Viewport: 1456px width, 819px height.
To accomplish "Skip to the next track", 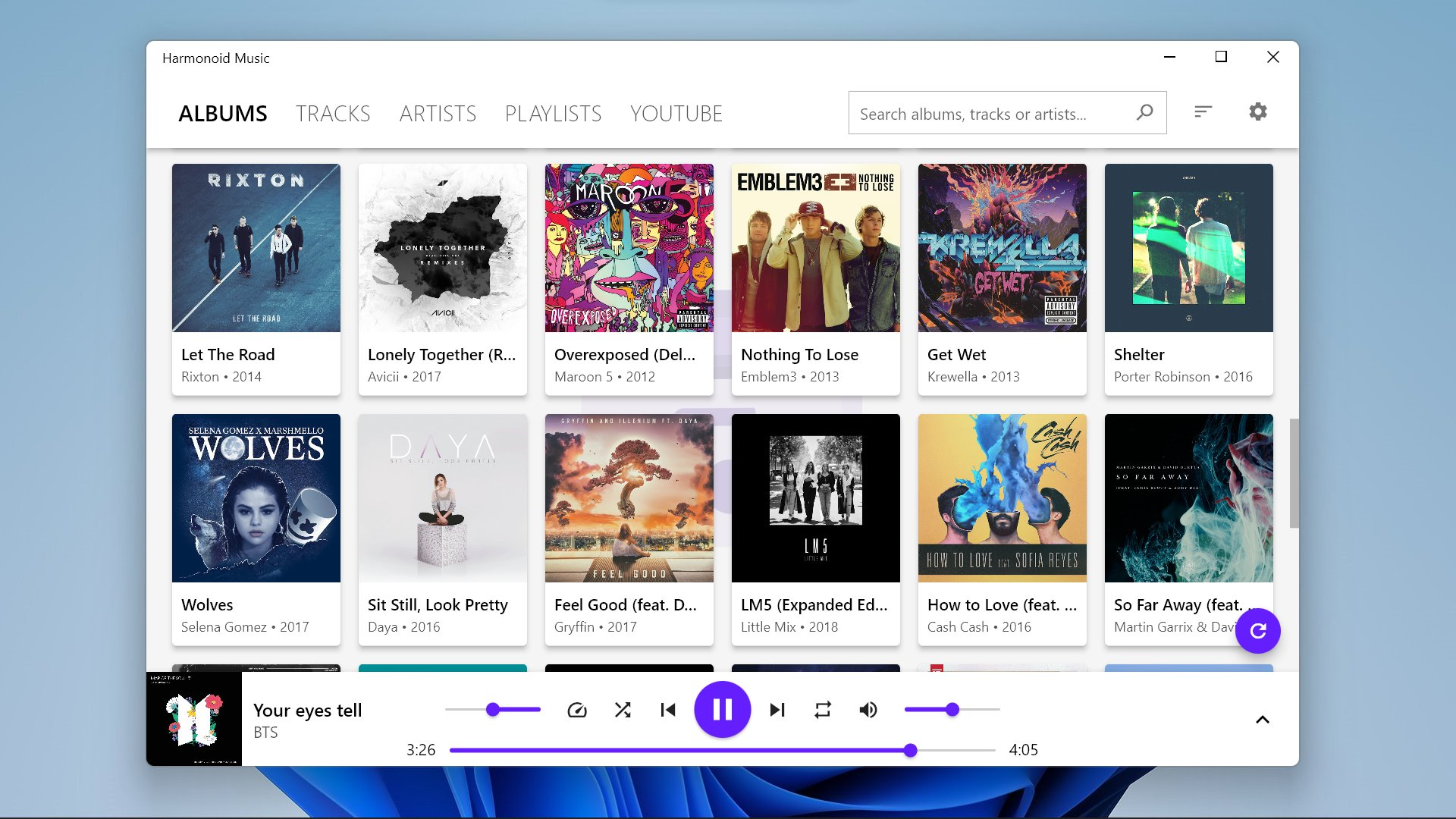I will [x=777, y=710].
